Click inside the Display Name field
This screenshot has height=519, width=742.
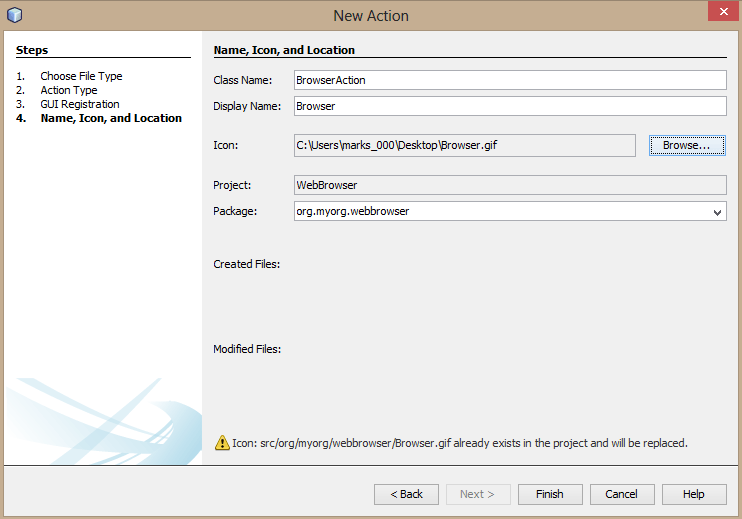coord(509,106)
